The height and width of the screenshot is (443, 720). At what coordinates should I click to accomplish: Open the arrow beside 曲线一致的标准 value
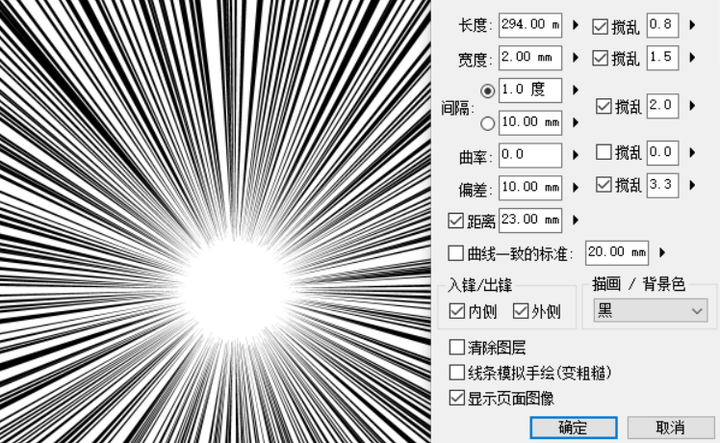(x=662, y=252)
